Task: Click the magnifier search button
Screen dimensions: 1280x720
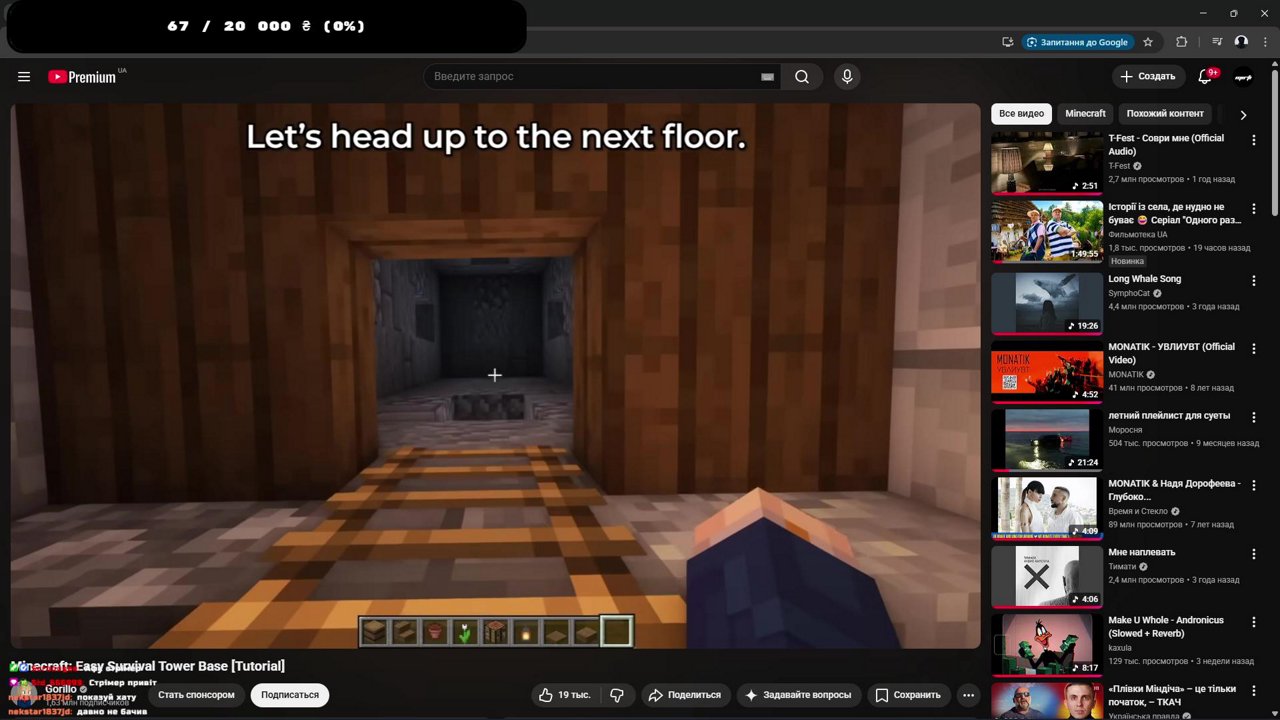Action: click(x=802, y=77)
